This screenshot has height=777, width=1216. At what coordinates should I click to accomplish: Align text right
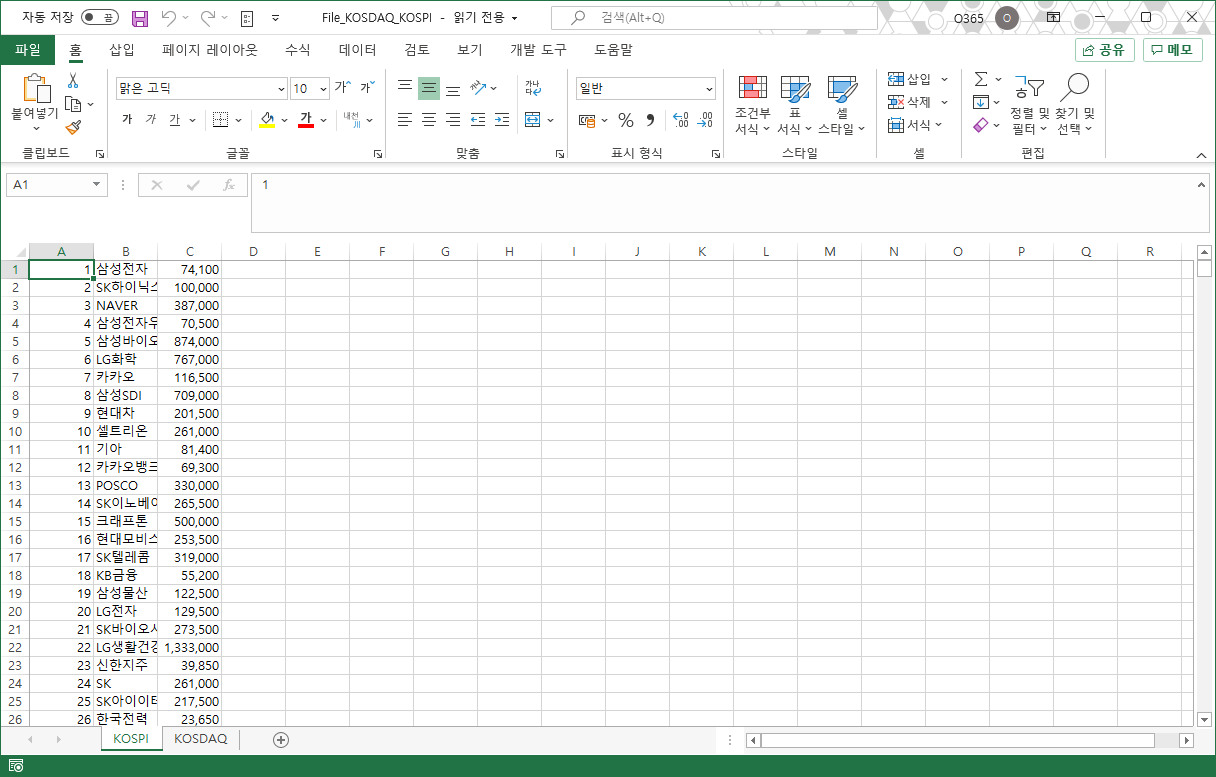click(453, 120)
